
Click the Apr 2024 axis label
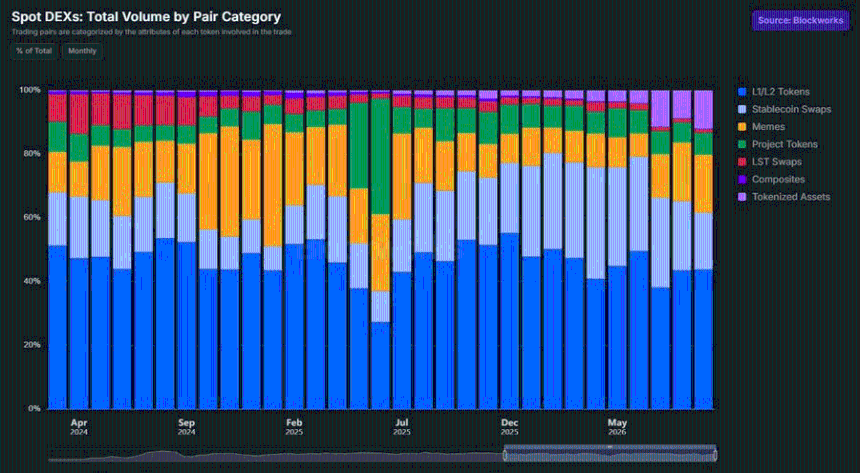pyautogui.click(x=79, y=427)
